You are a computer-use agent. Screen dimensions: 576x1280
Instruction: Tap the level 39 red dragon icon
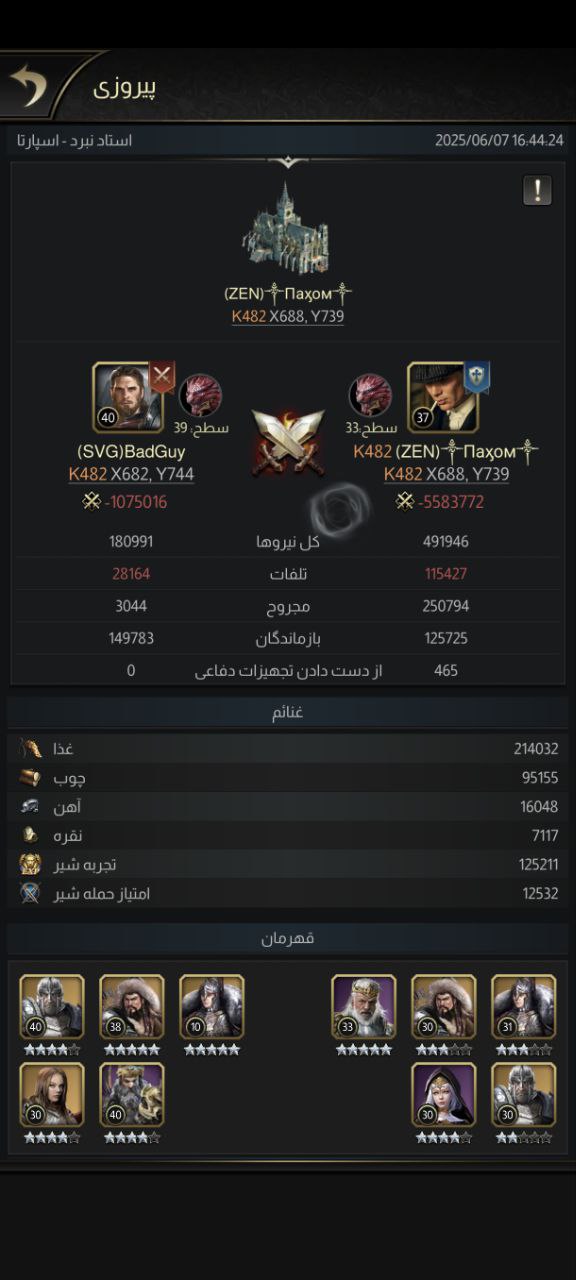tap(200, 396)
